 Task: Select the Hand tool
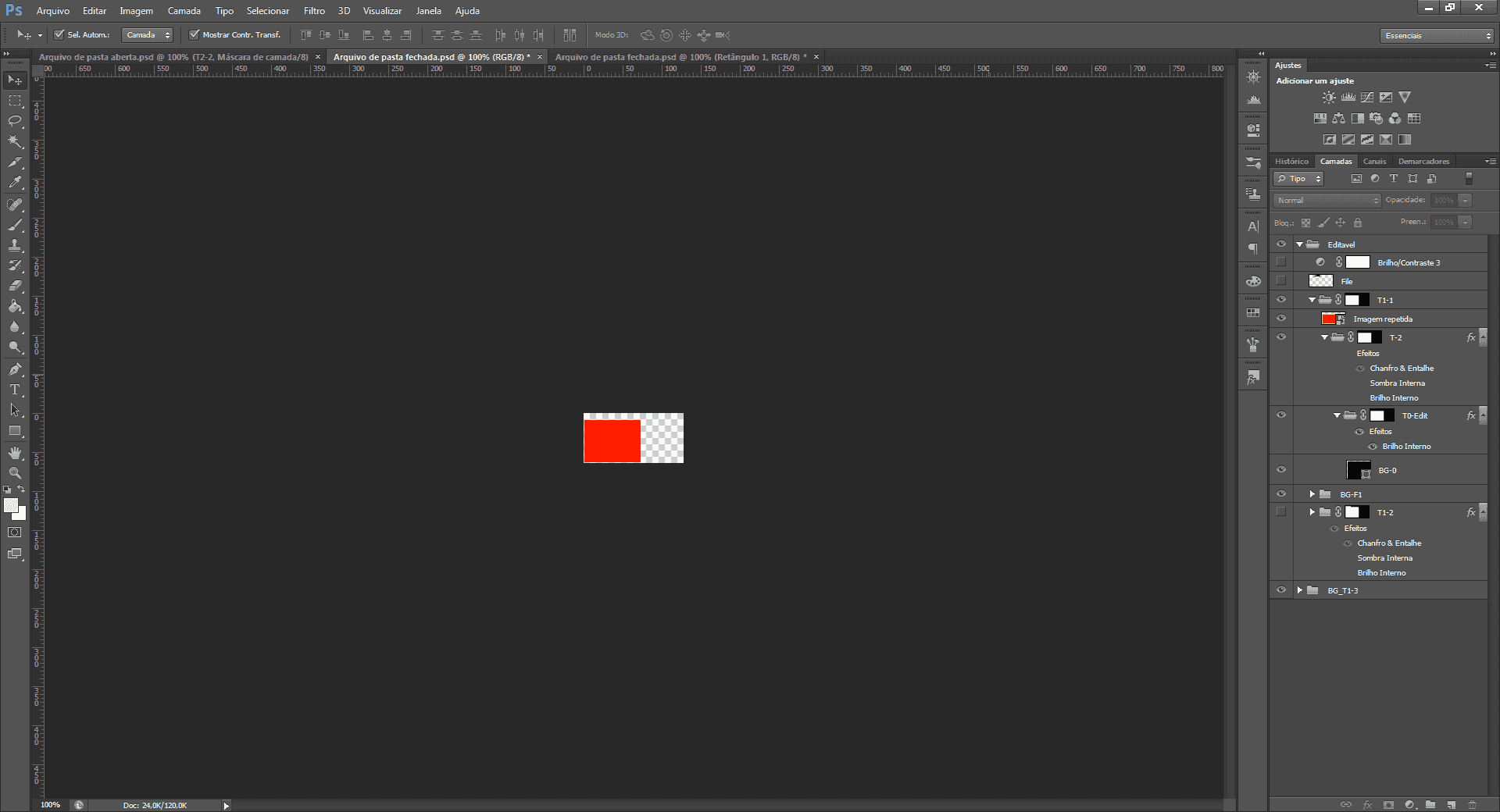click(15, 453)
